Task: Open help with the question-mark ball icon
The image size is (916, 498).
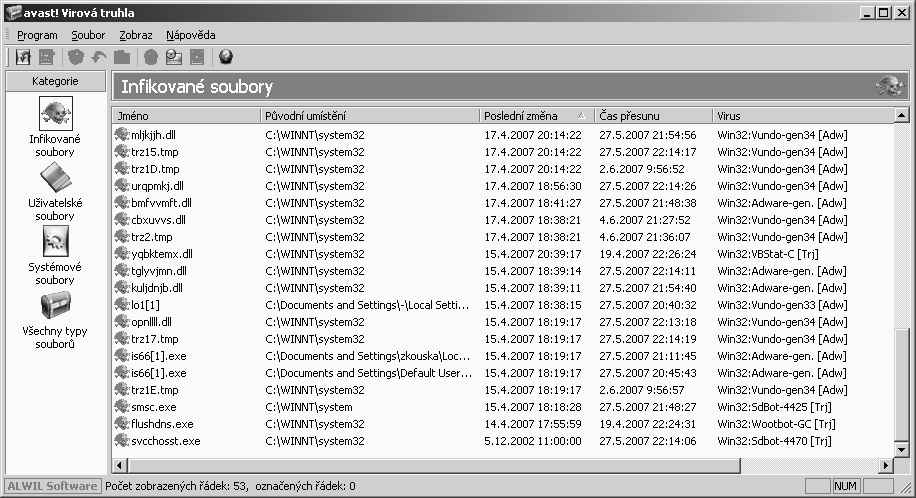Action: (226, 57)
